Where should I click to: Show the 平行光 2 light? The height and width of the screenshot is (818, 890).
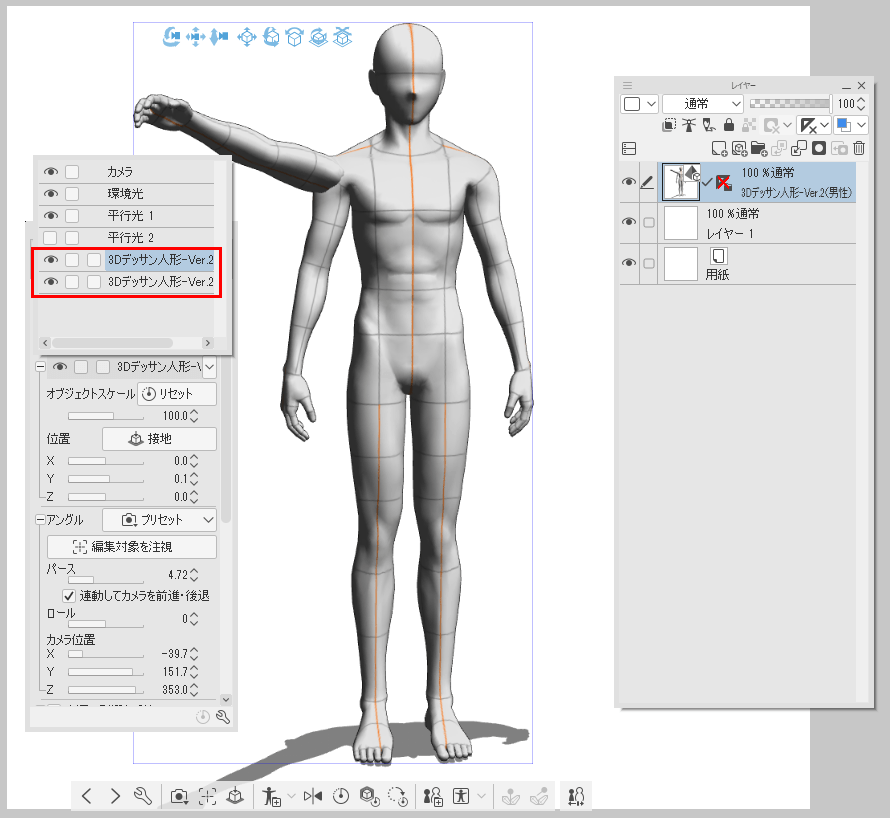point(51,237)
